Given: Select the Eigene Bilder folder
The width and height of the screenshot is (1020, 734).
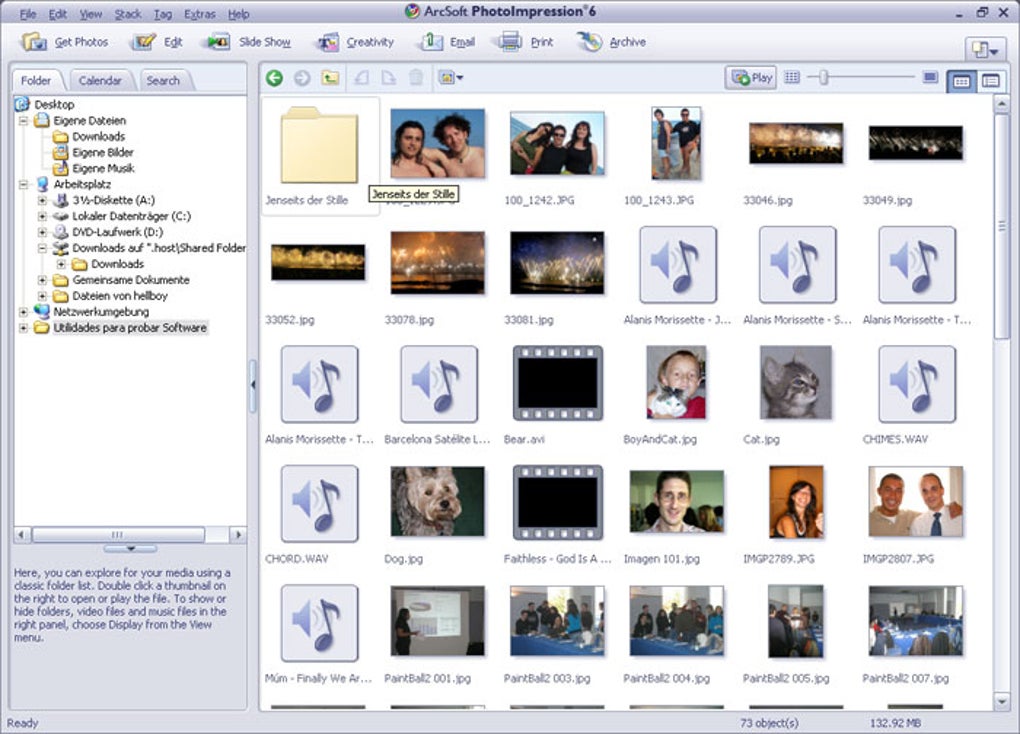Looking at the screenshot, I should pyautogui.click(x=102, y=153).
